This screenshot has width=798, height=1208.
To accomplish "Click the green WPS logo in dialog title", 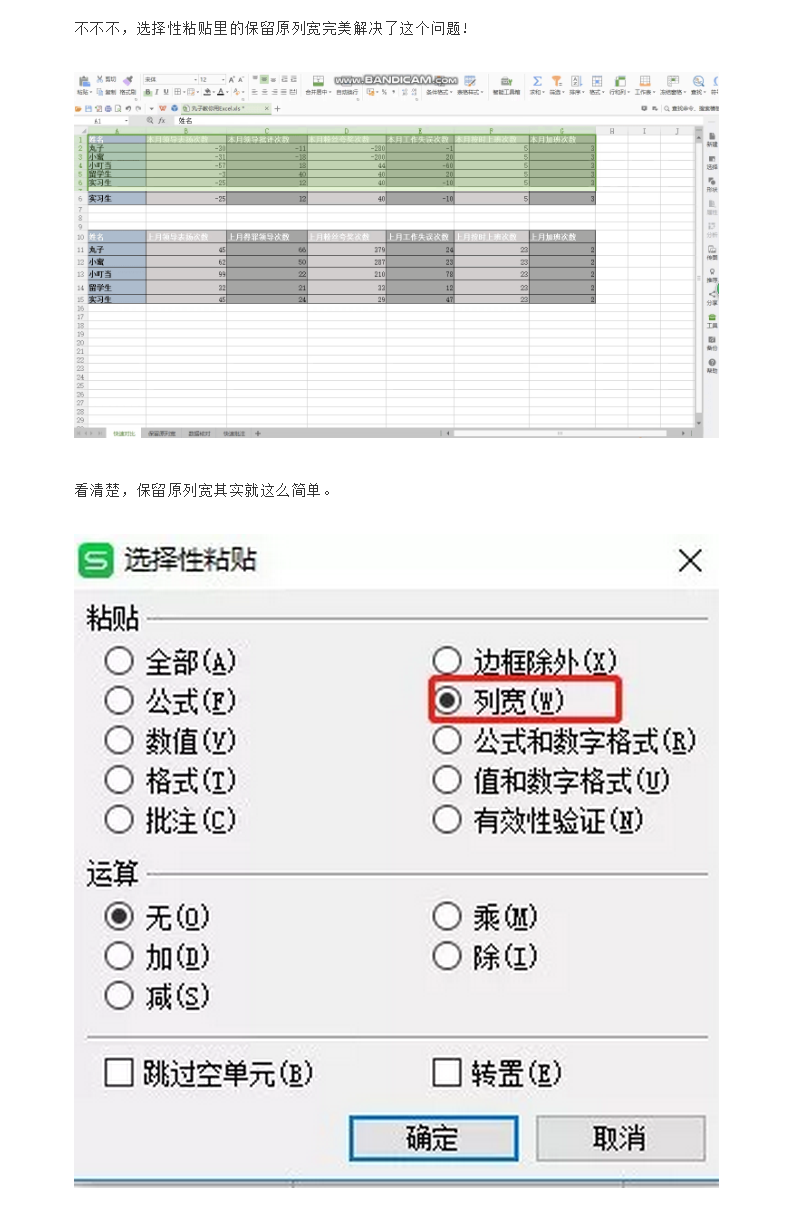I will coord(96,560).
